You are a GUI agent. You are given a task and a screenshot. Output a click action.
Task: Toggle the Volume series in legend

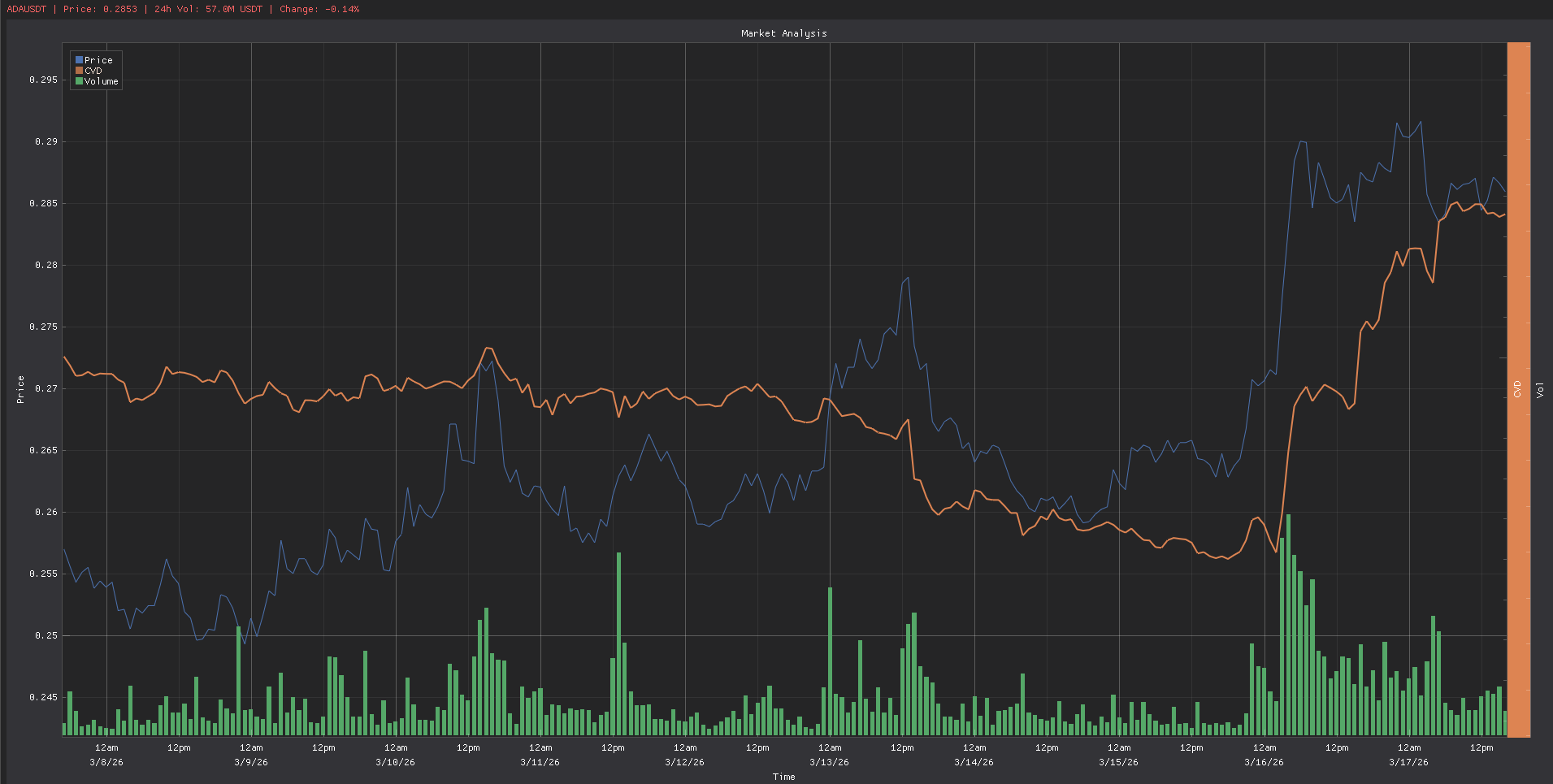tap(97, 81)
